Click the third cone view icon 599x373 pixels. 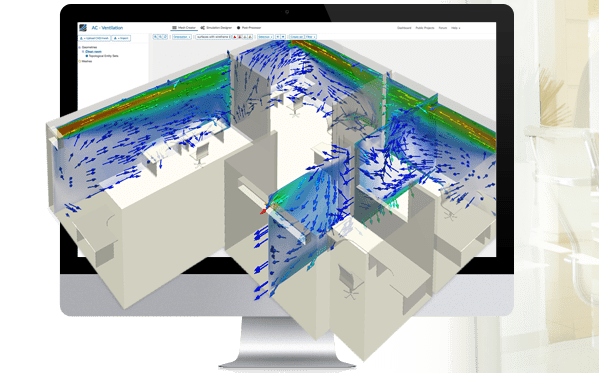coord(245,37)
